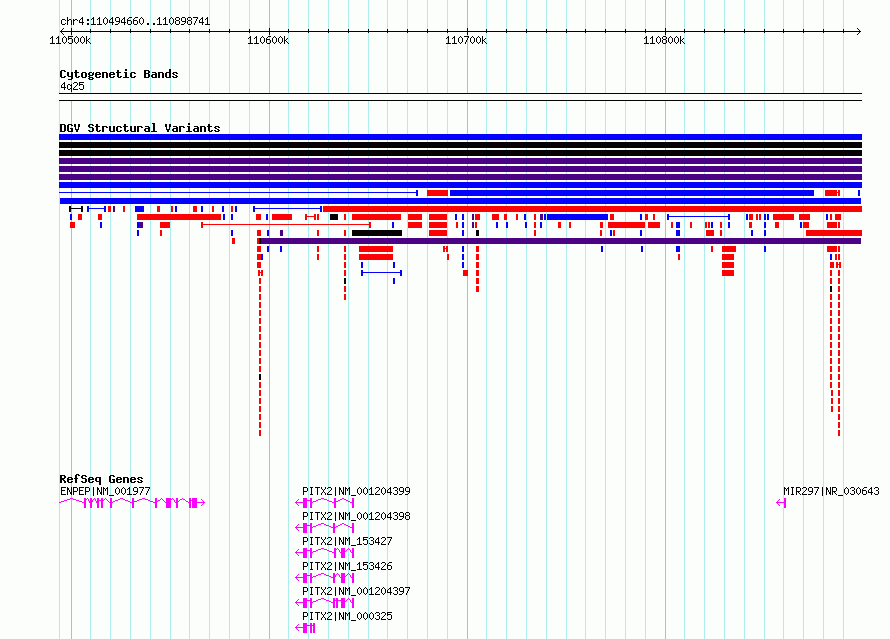The width and height of the screenshot is (890, 639).
Task: Click the hollow blue variant line ending near 110675k
Action: point(238,193)
